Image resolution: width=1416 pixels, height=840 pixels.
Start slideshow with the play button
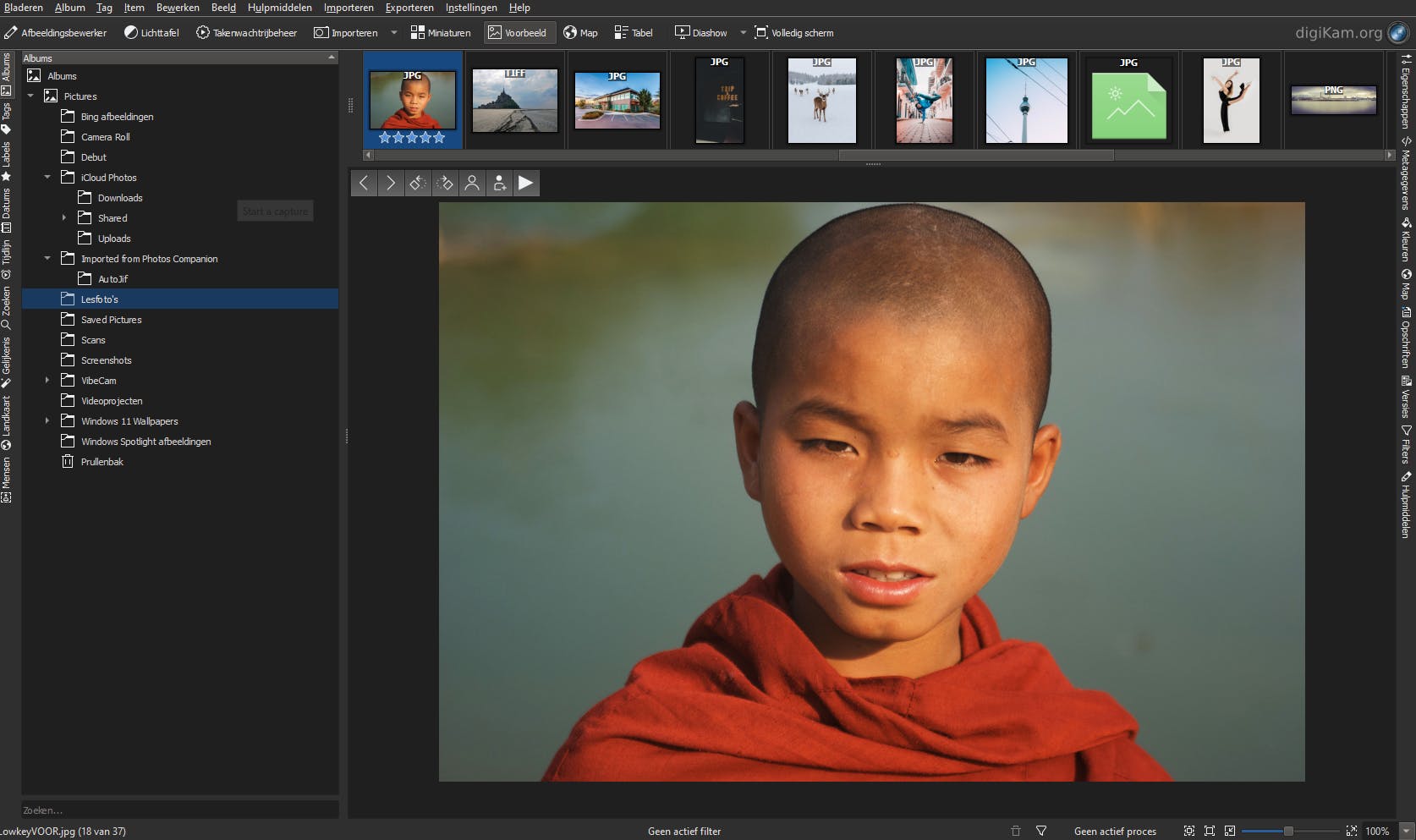click(x=525, y=183)
